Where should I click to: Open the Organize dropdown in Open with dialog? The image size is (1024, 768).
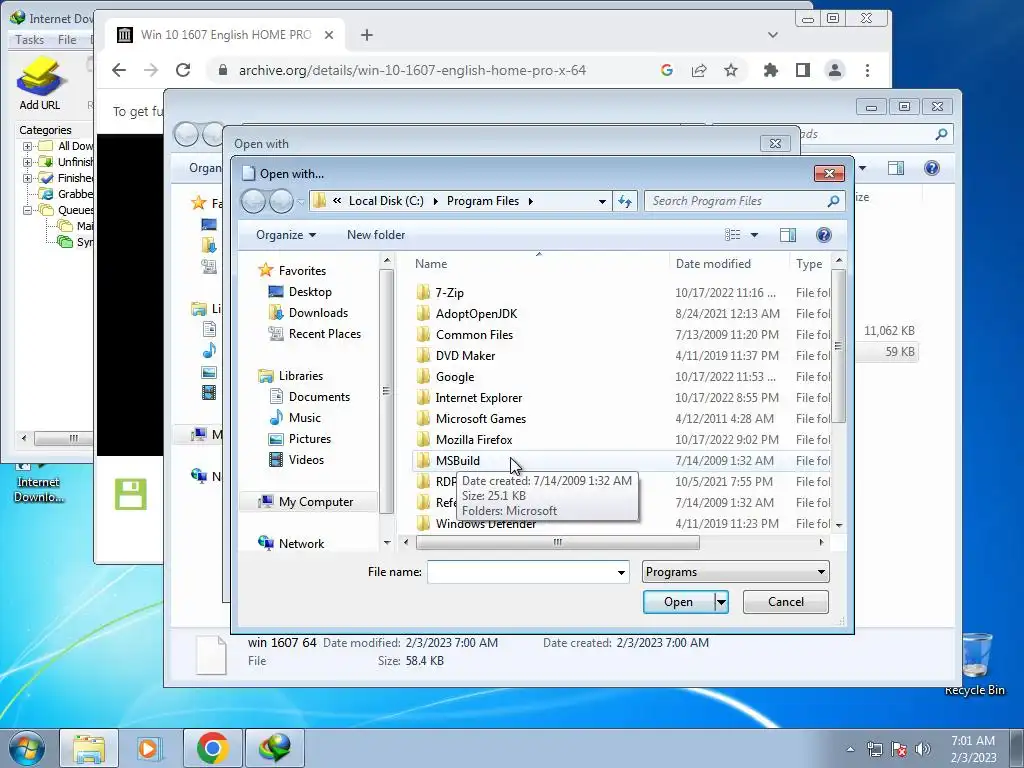pos(285,235)
